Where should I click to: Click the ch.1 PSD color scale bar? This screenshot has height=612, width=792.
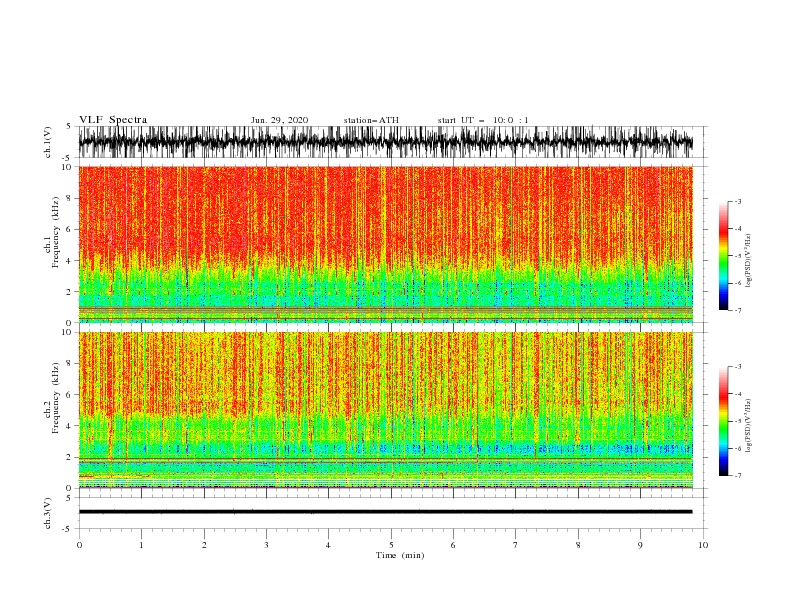click(x=724, y=256)
